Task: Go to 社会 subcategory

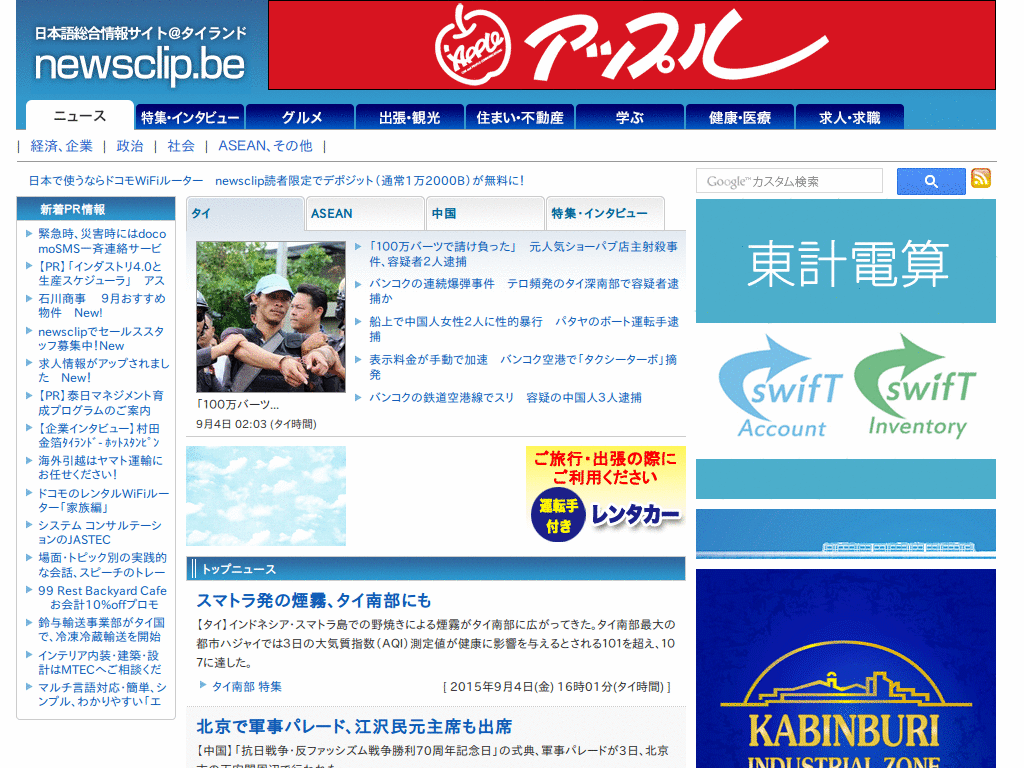Action: tap(181, 146)
